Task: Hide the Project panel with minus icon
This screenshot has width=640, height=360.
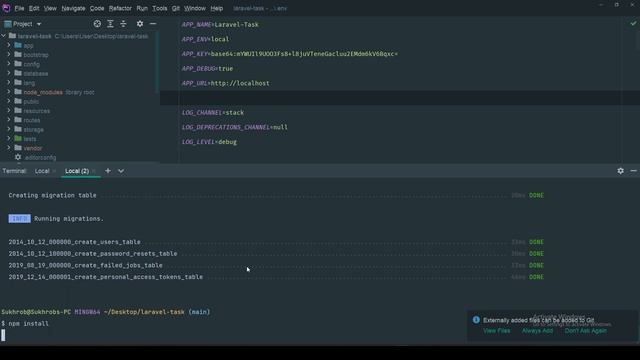Action: click(153, 24)
